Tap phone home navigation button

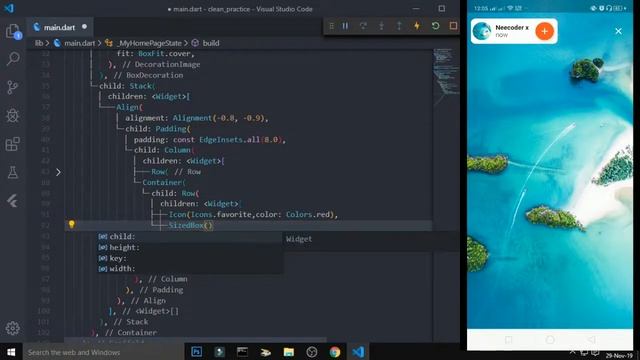[x=550, y=340]
